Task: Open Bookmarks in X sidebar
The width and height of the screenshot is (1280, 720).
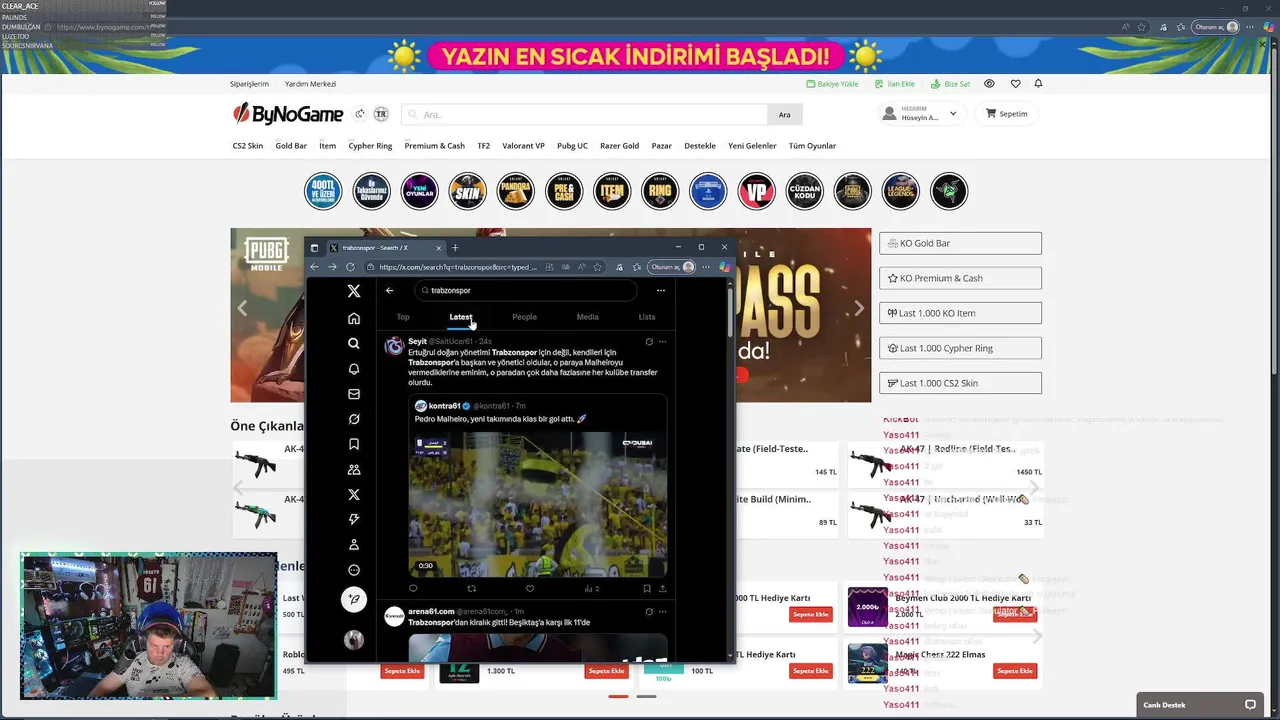Action: (x=354, y=444)
